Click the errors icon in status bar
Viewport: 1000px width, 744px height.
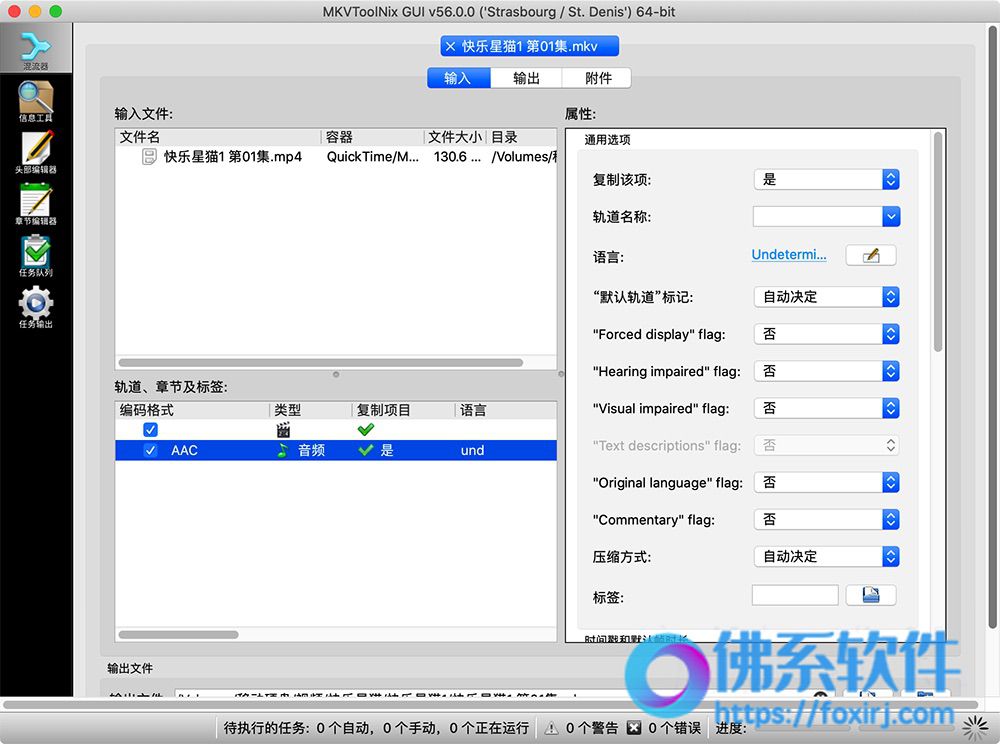(633, 727)
